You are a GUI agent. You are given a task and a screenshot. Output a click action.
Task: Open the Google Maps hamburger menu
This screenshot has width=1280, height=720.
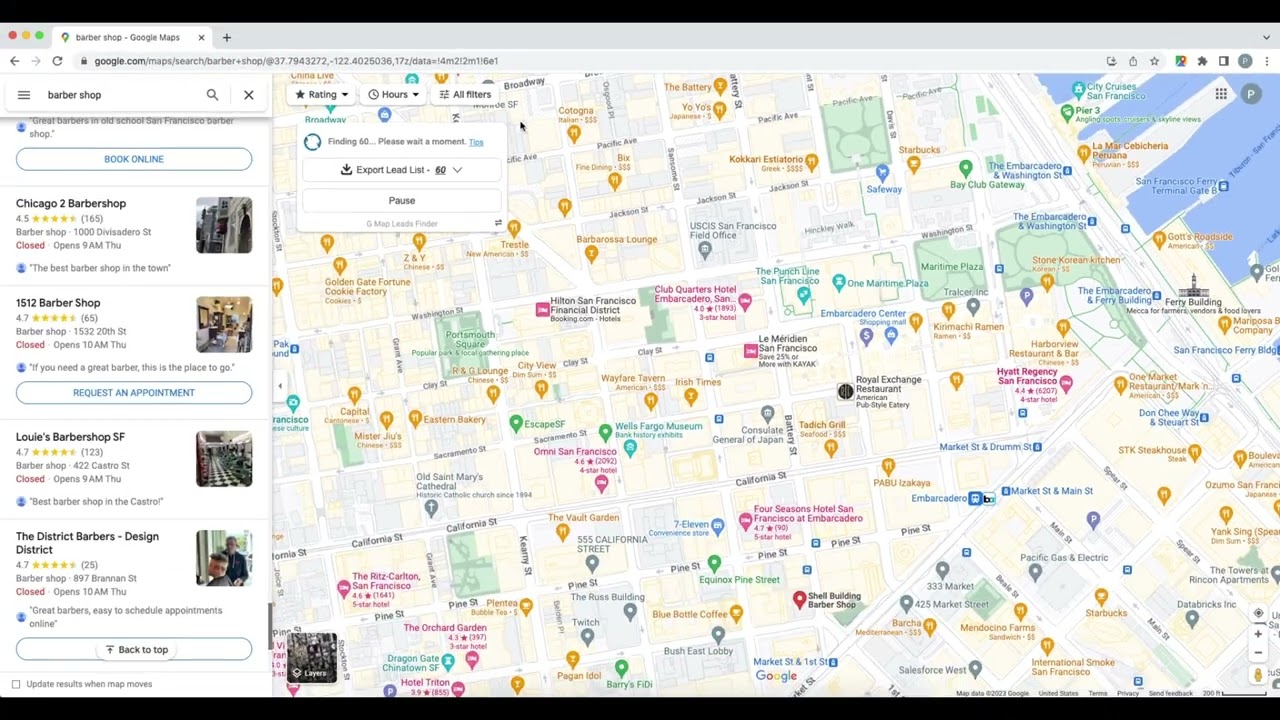24,95
